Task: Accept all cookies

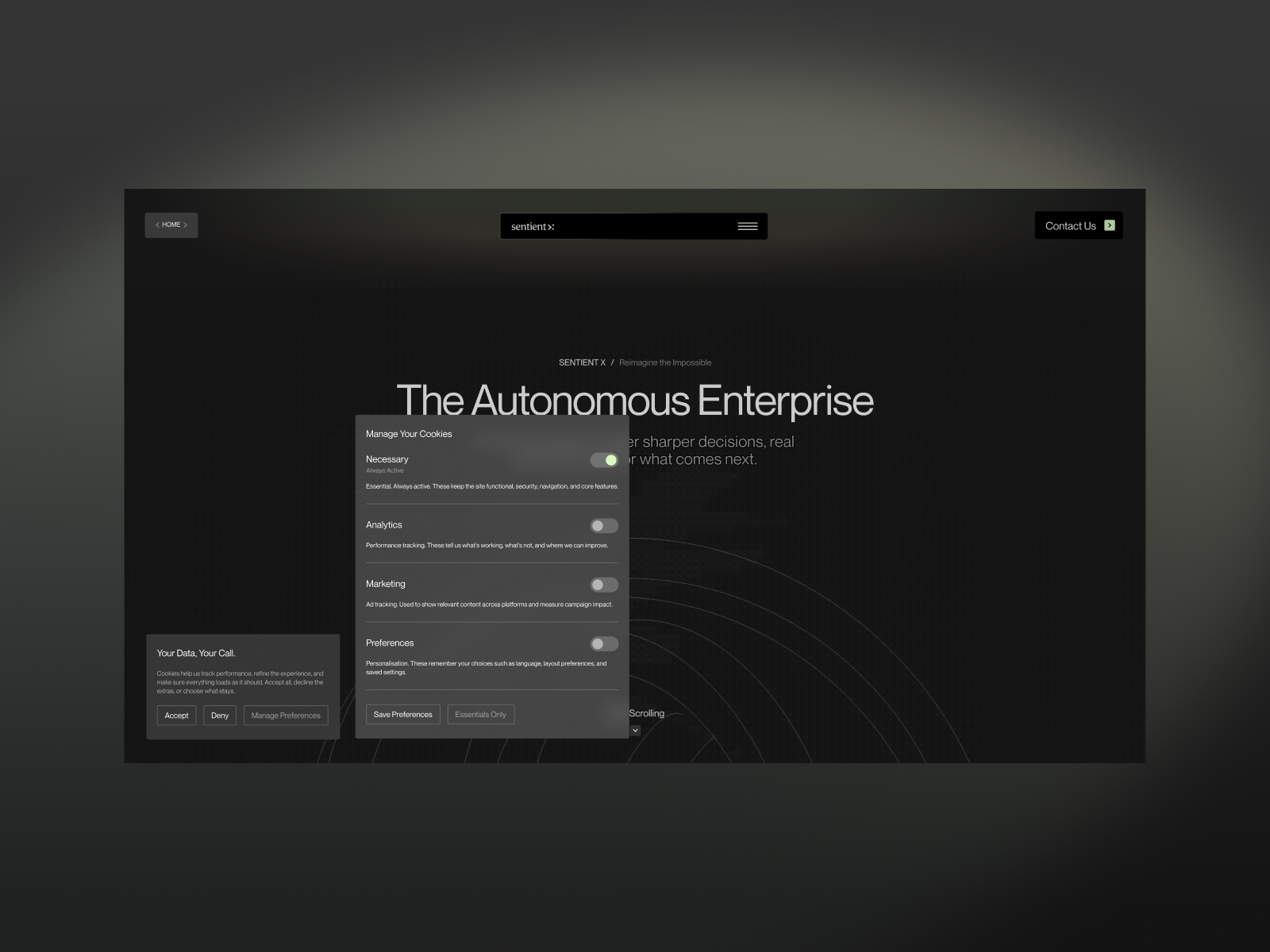Action: pos(176,715)
